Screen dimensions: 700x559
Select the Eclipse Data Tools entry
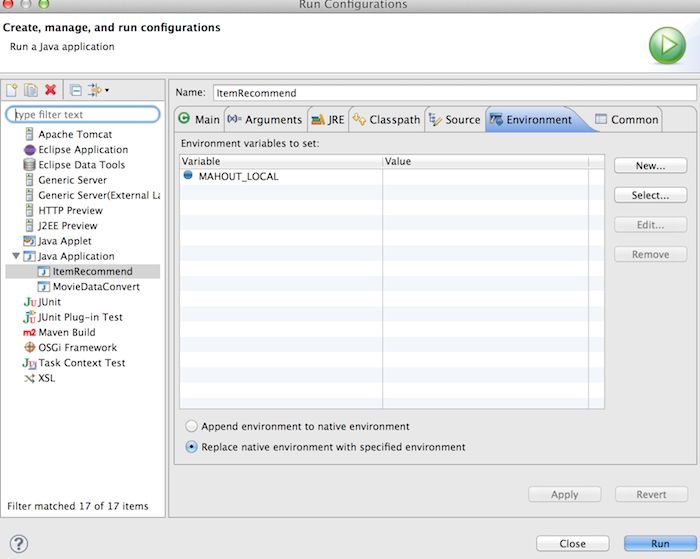[82, 165]
